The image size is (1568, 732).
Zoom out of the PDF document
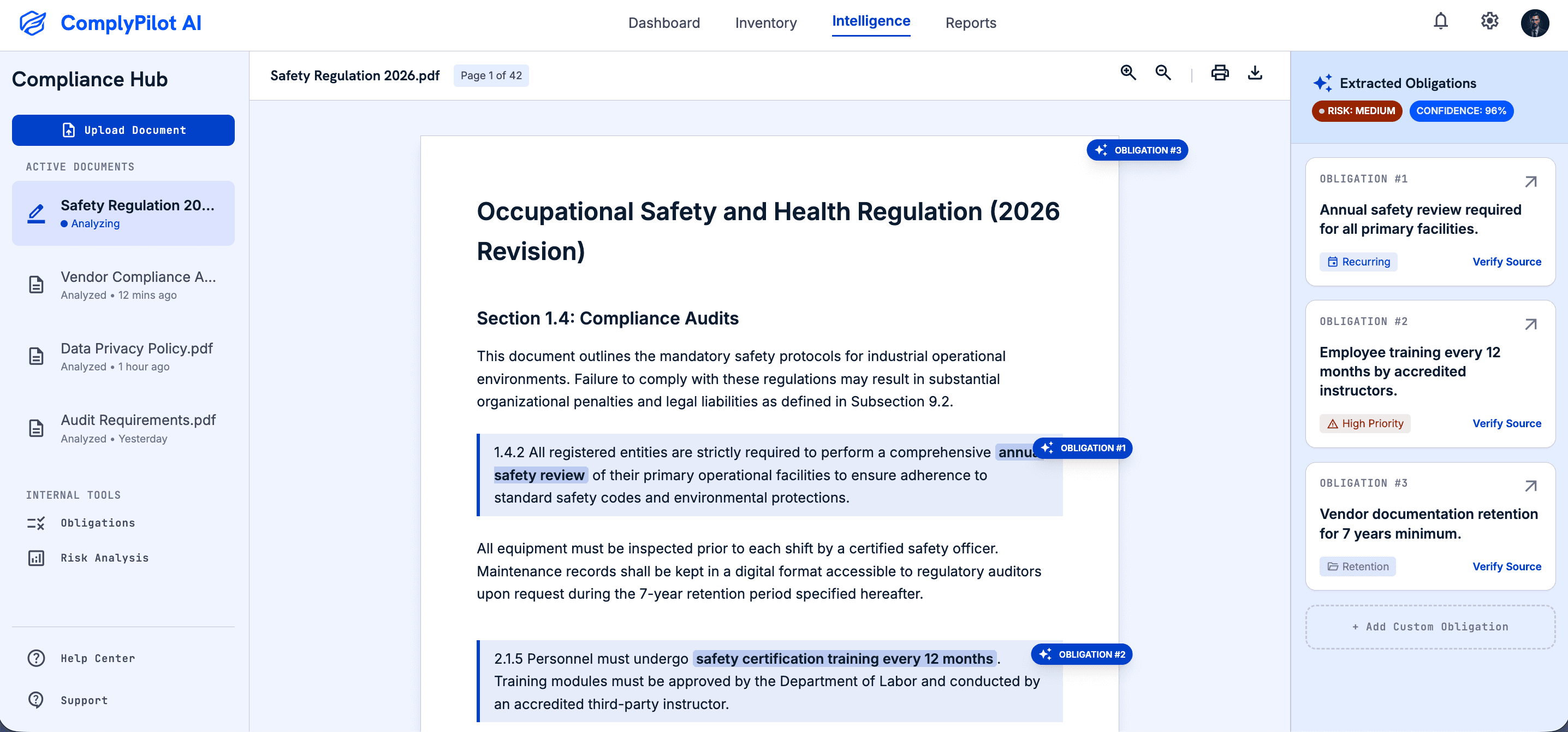pos(1162,73)
